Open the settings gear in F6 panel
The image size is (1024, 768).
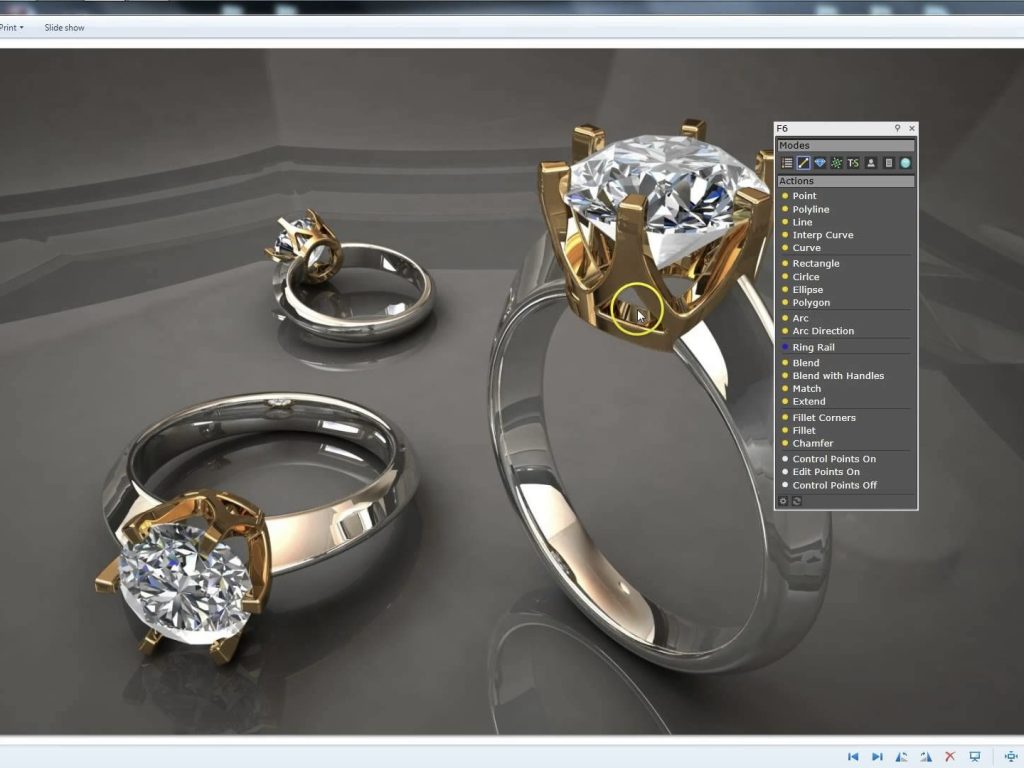(784, 501)
